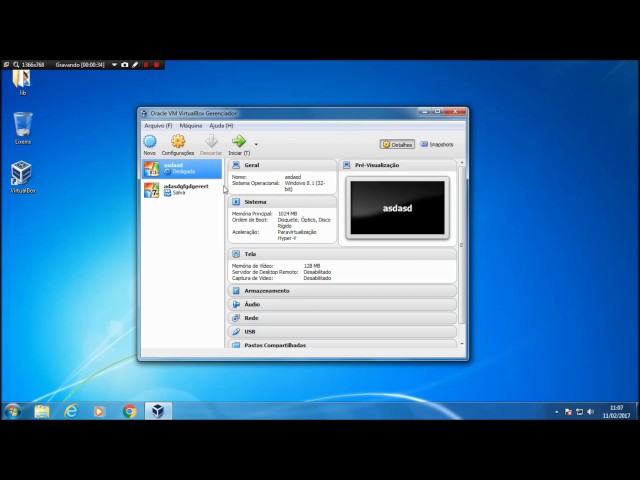Click the recorder magnifier icon
The image size is (640, 480).
[16, 64]
